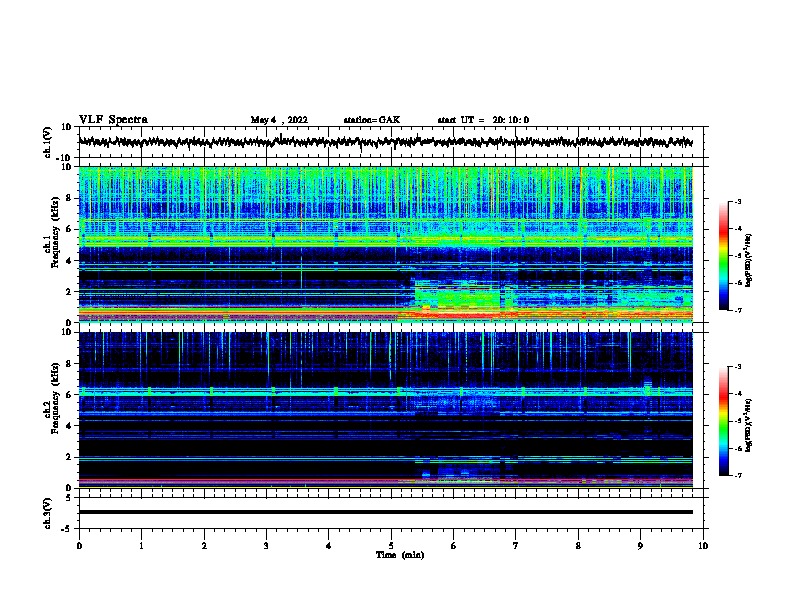
Task: Click the time axis tick label '5'
Action: (391, 546)
